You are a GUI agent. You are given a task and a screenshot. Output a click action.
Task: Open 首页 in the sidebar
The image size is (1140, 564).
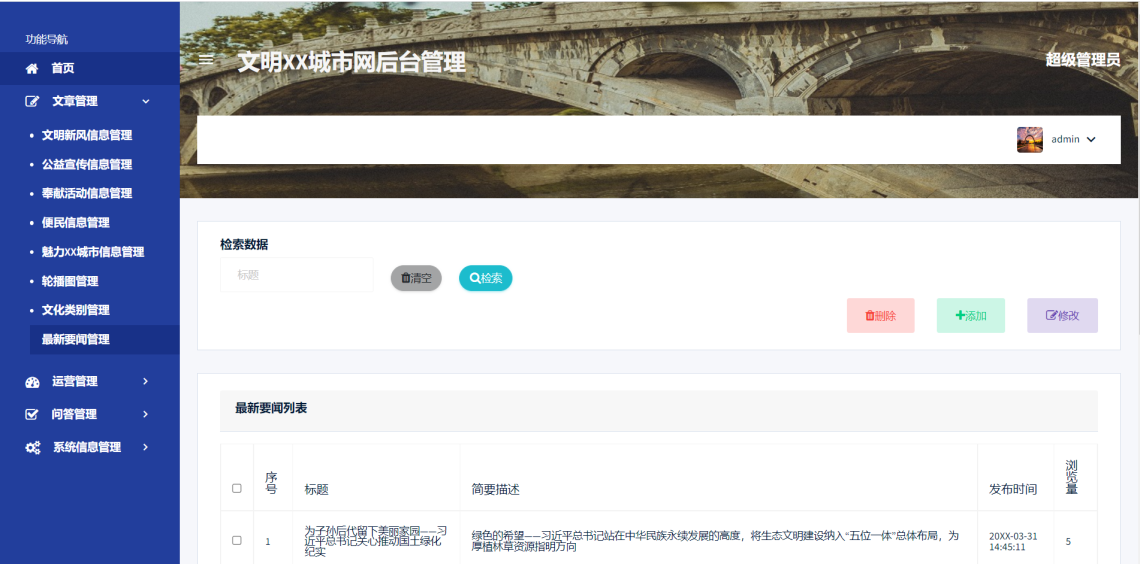89,68
